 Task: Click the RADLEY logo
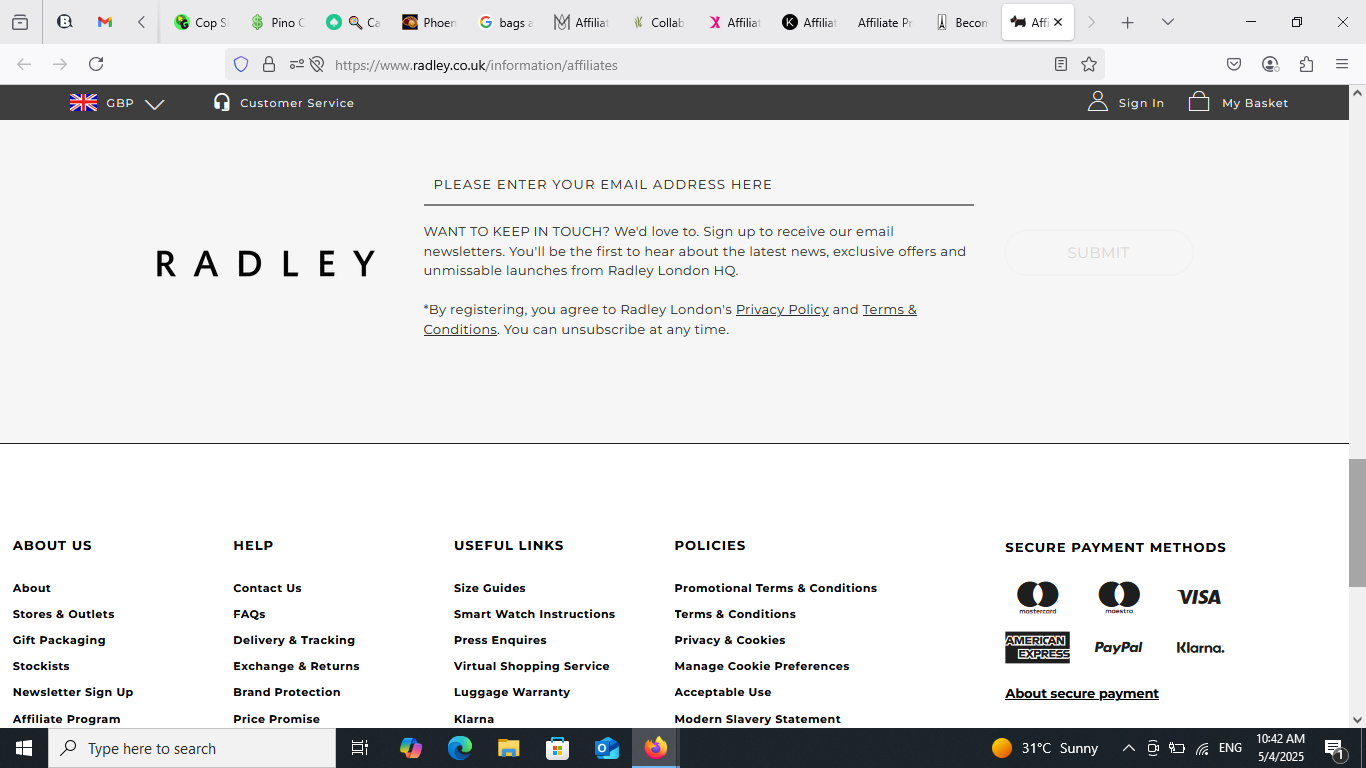[266, 263]
